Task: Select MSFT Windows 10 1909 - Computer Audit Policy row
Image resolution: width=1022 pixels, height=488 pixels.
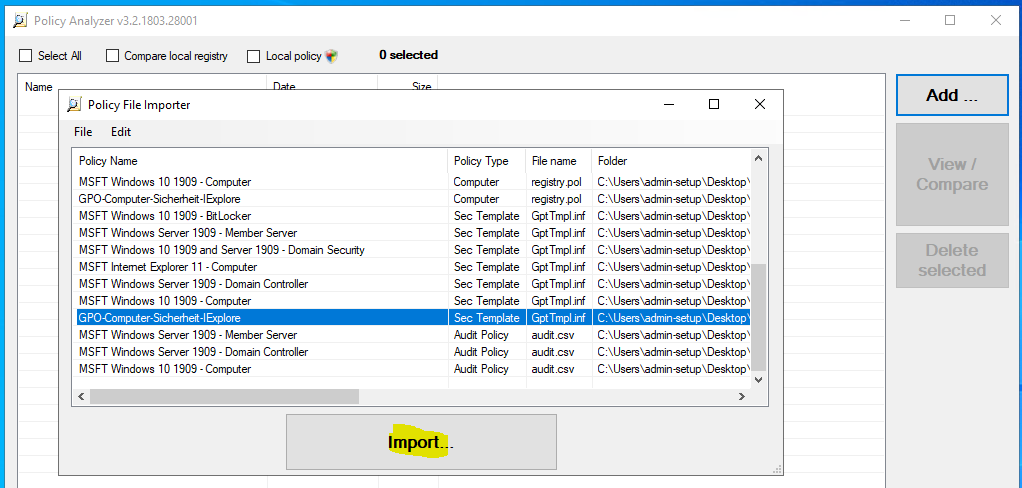Action: (x=412, y=369)
